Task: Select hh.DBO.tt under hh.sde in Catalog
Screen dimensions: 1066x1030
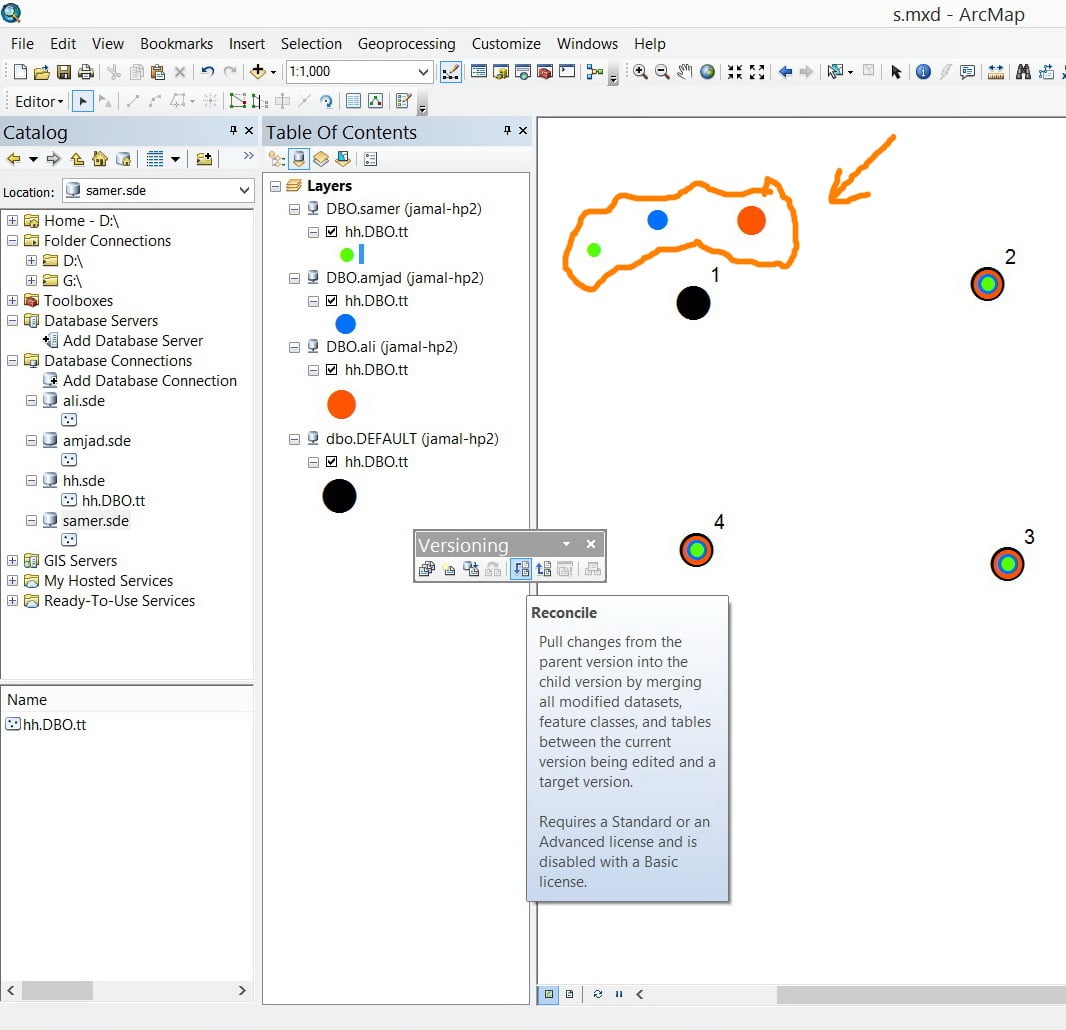Action: (114, 501)
